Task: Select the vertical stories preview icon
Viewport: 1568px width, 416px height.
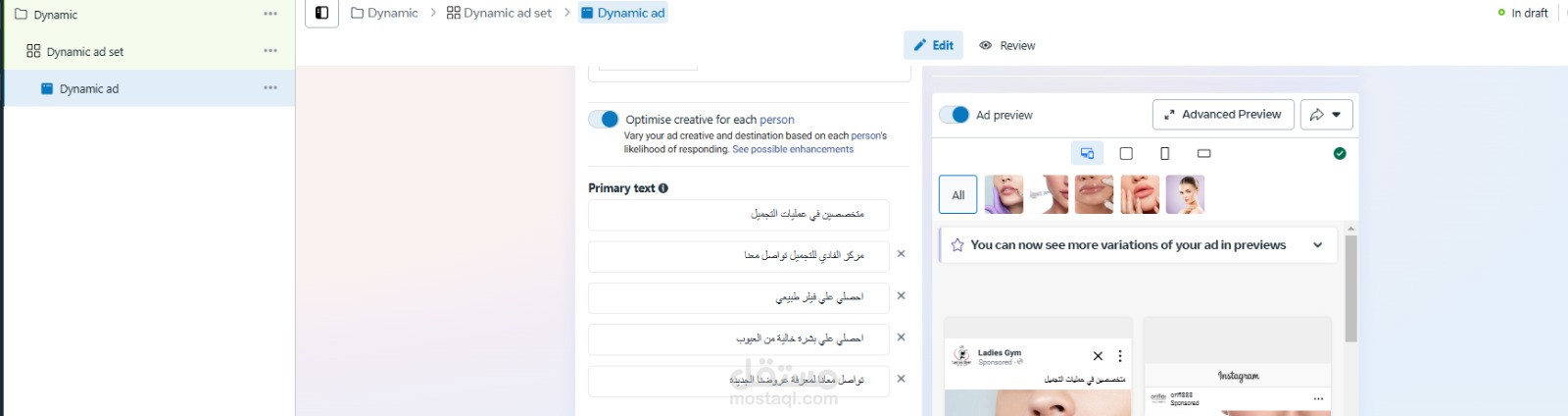Action: coord(1164,153)
